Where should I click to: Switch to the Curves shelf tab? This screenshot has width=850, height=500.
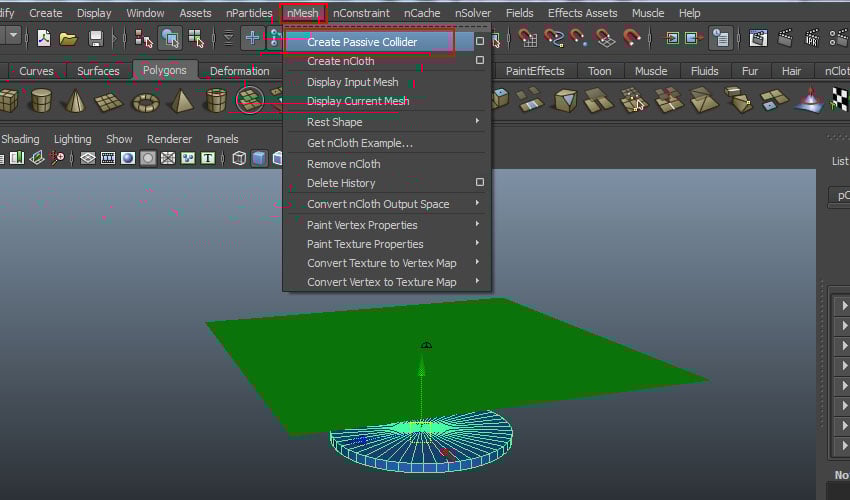pos(36,71)
